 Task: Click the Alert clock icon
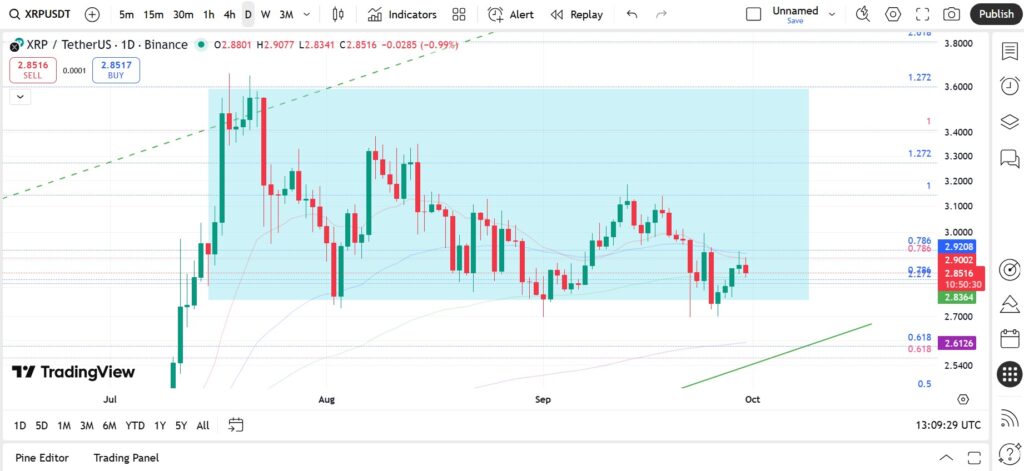(x=496, y=14)
